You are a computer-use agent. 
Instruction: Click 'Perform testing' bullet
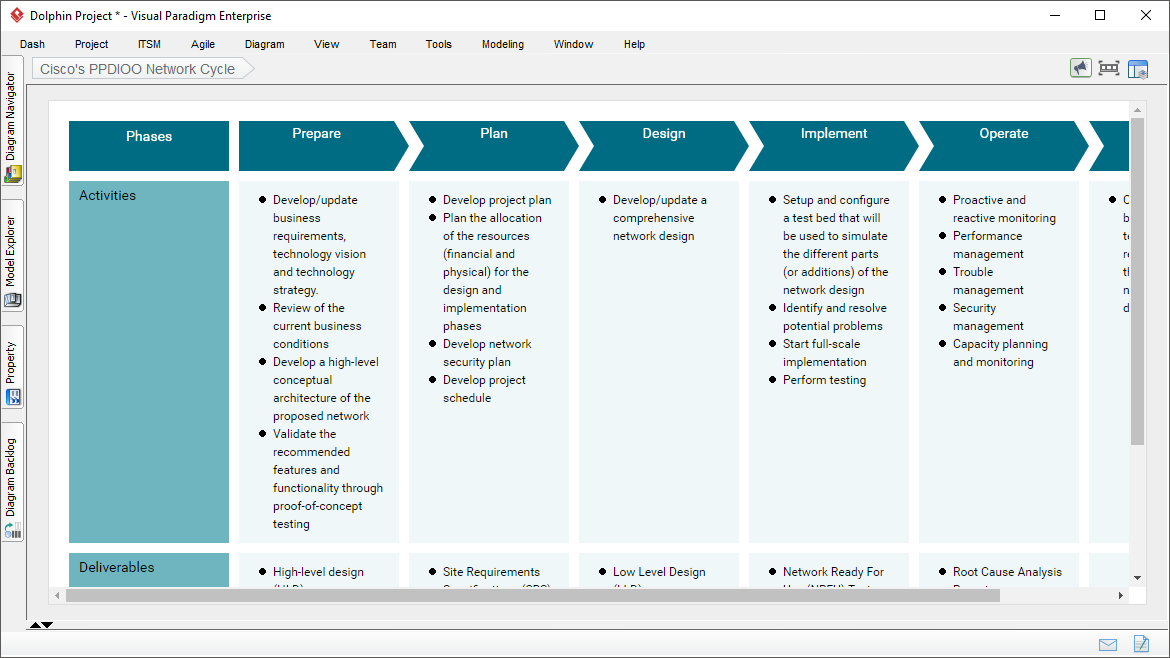[x=825, y=380]
